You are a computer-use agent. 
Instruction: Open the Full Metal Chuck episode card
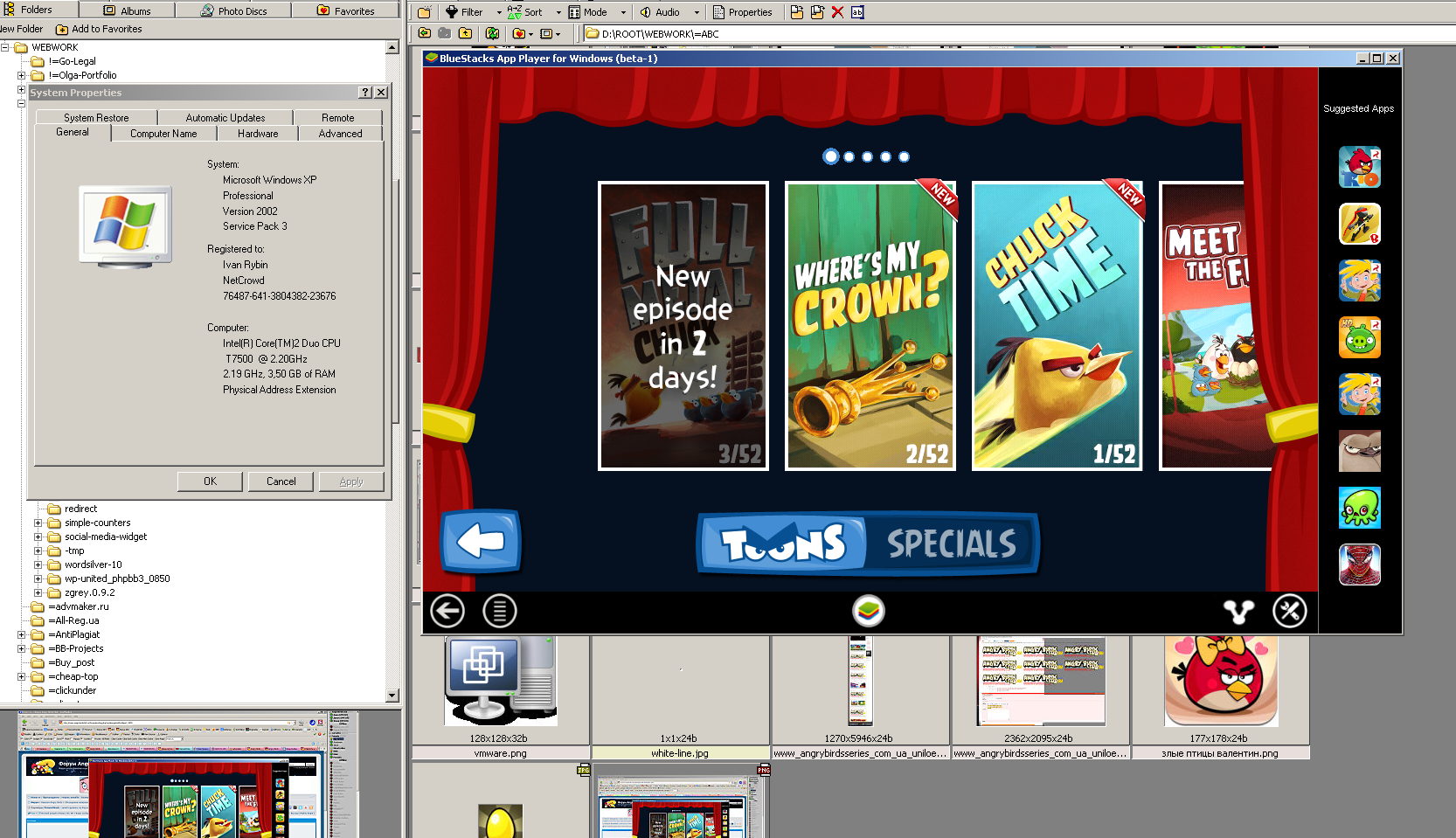[x=683, y=326]
